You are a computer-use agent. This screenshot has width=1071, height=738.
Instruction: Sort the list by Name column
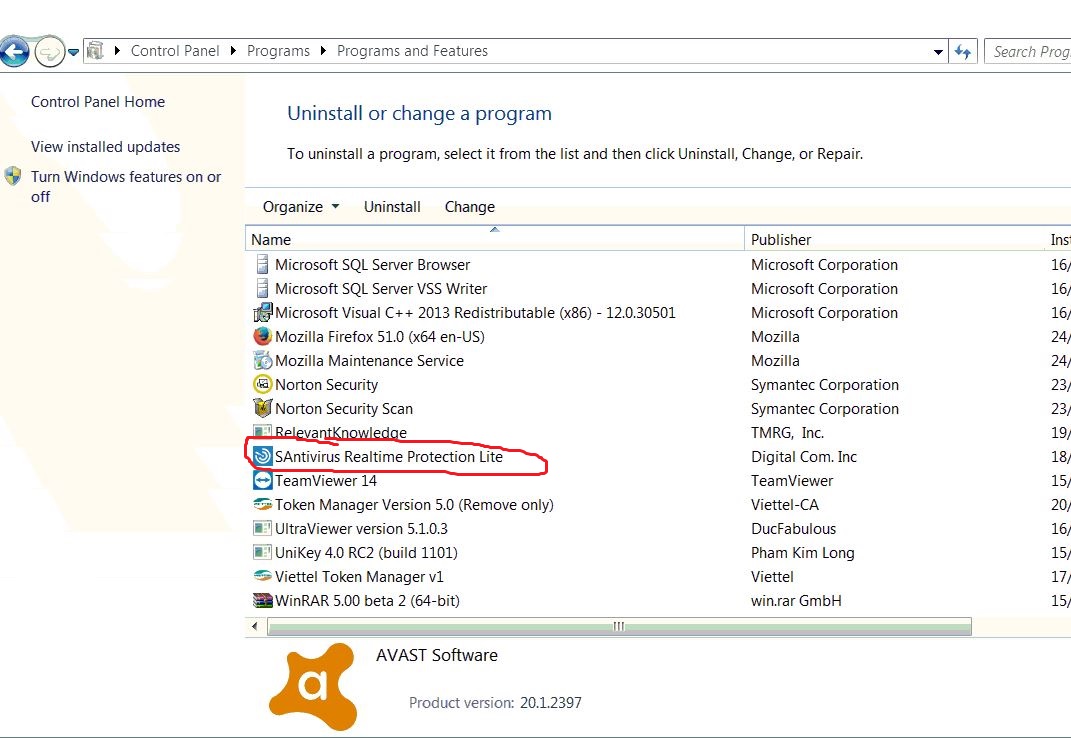click(x=495, y=239)
